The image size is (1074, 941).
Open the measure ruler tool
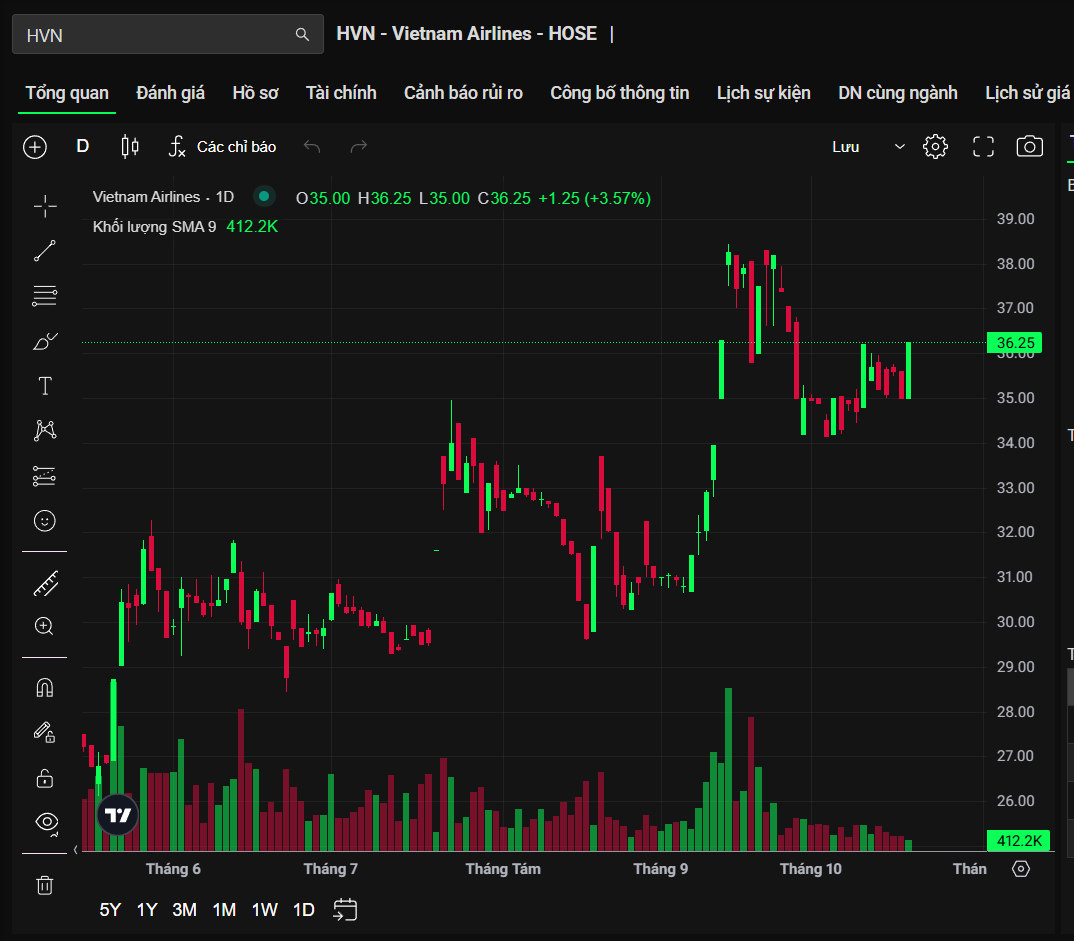(x=45, y=583)
